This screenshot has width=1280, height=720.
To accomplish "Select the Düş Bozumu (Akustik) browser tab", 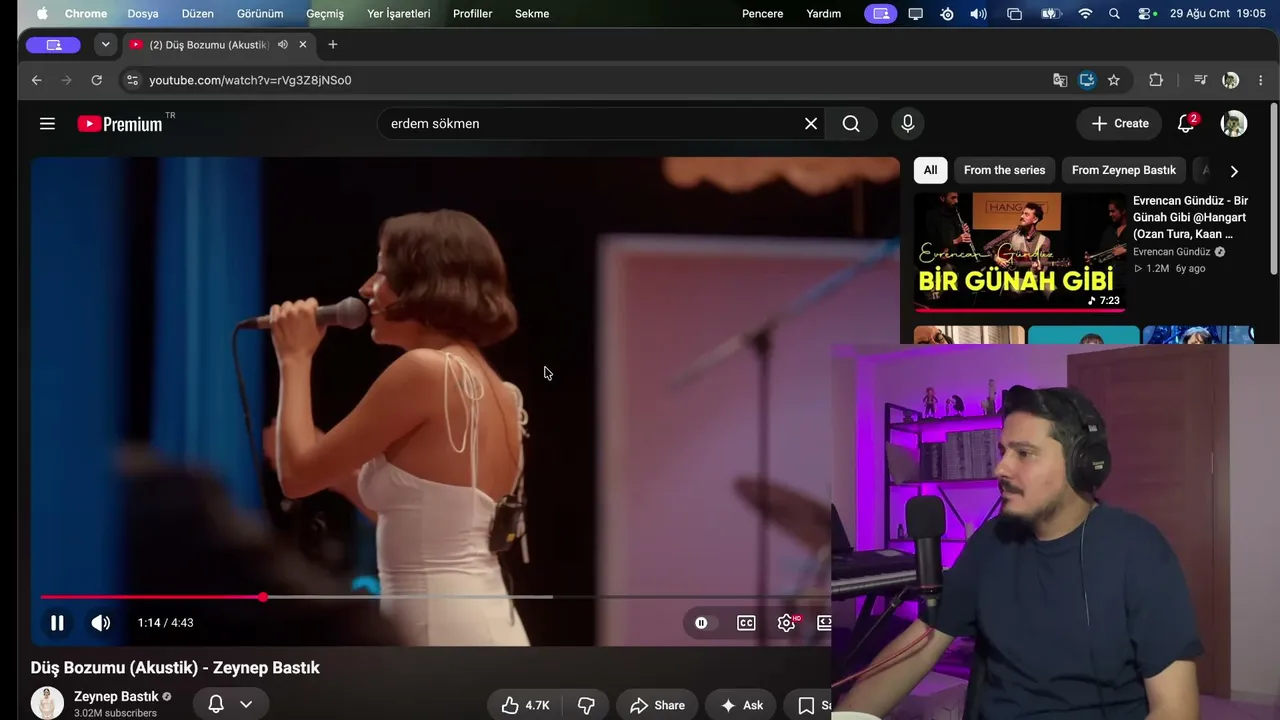I will point(219,44).
